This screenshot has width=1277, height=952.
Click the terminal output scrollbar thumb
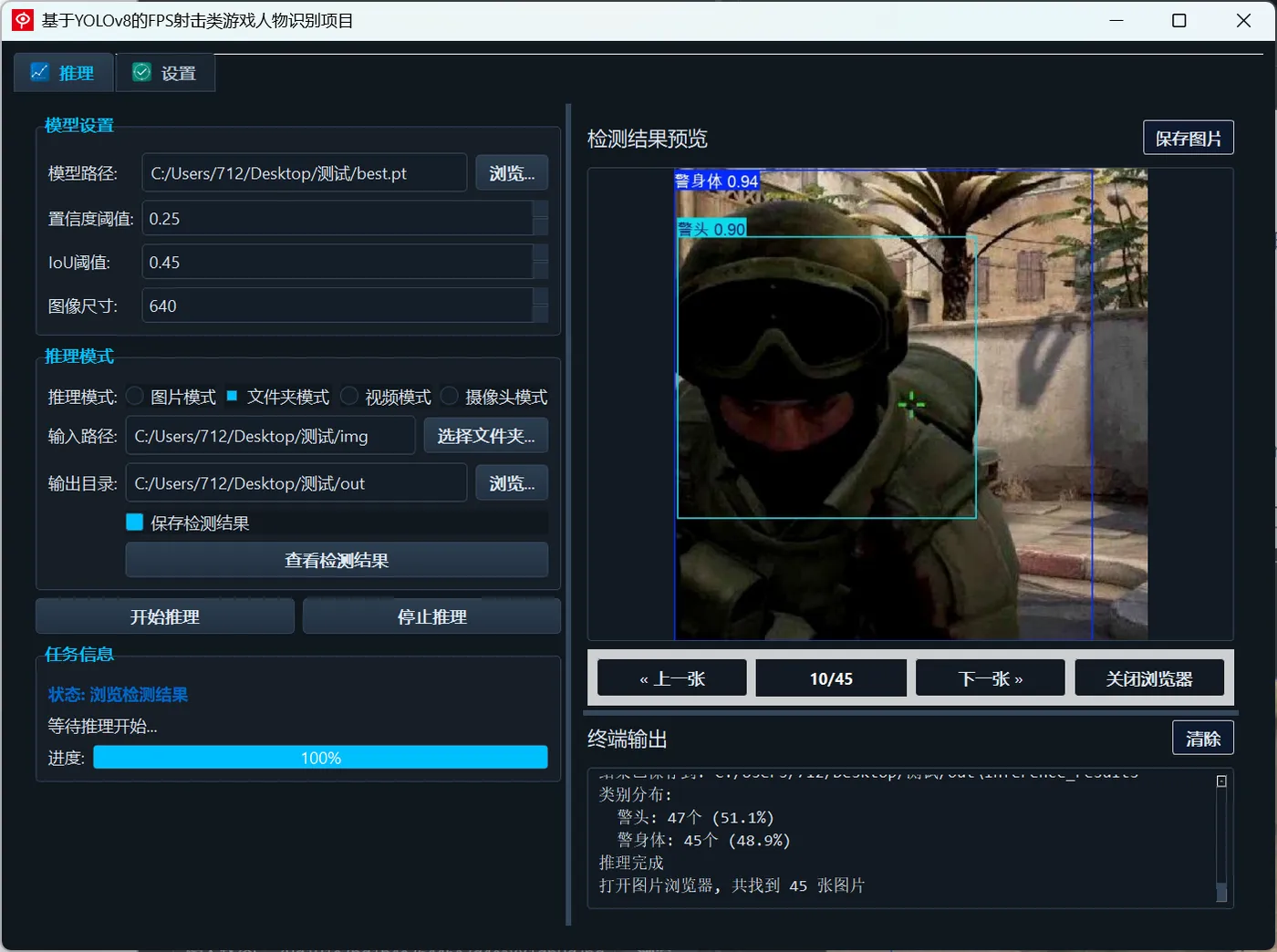click(x=1221, y=892)
